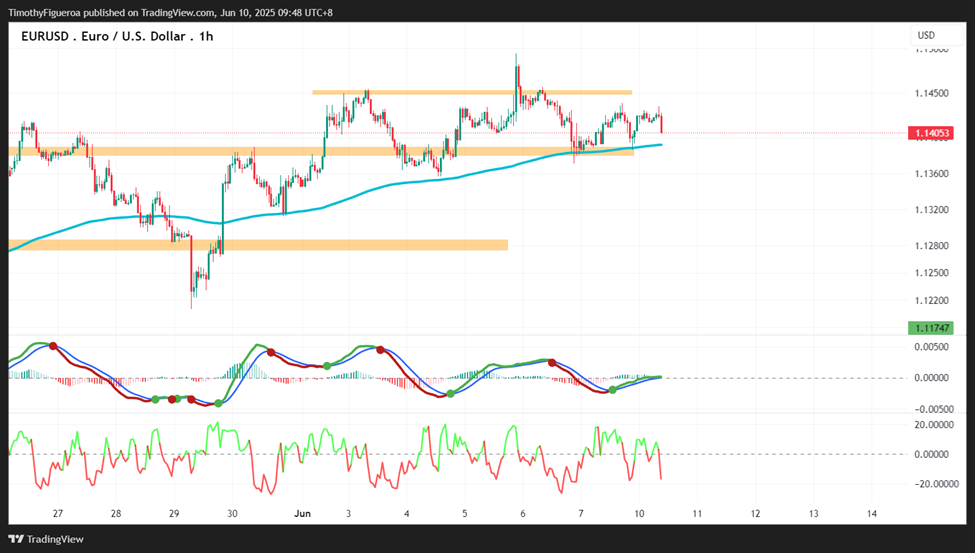Screen dimensions: 975x553
Task: Click the MACD red dot near May 27
Action: [53, 346]
